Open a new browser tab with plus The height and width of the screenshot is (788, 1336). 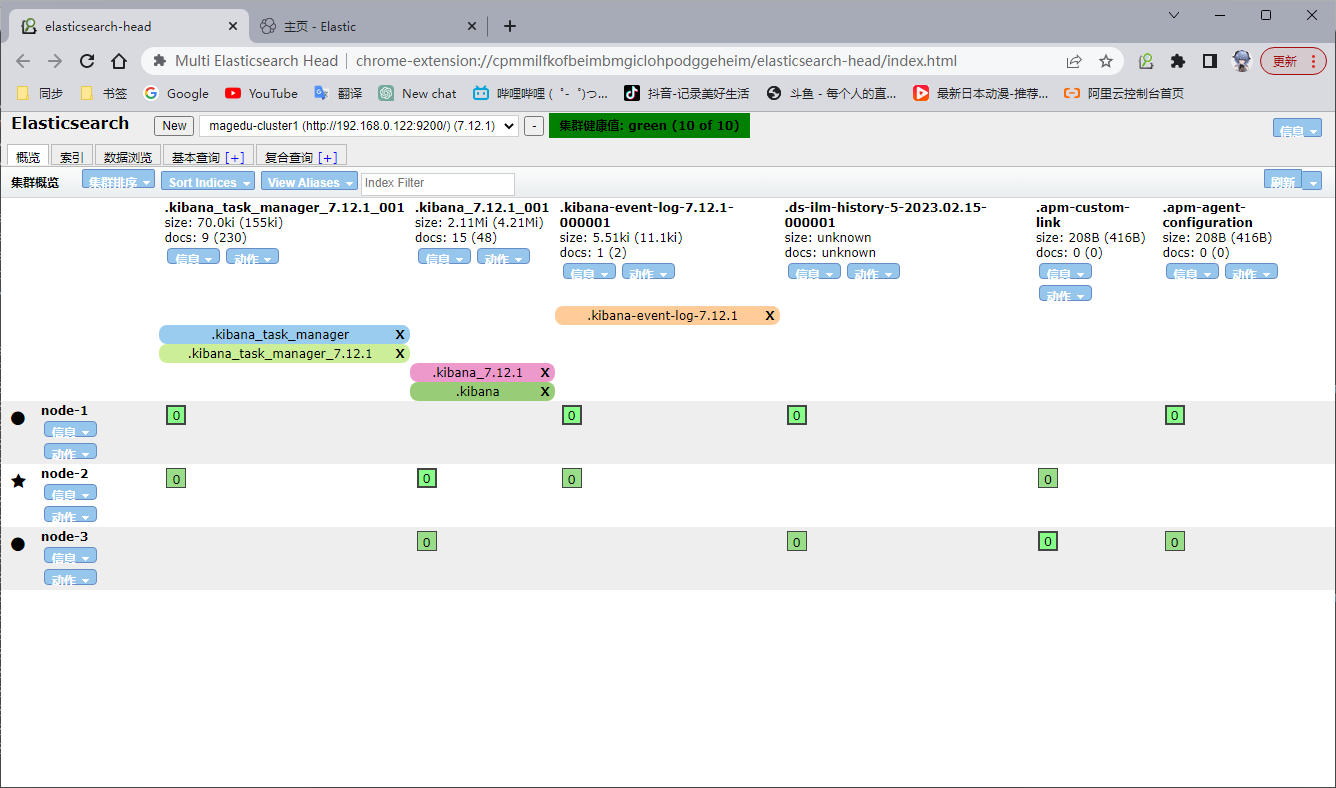(x=510, y=26)
